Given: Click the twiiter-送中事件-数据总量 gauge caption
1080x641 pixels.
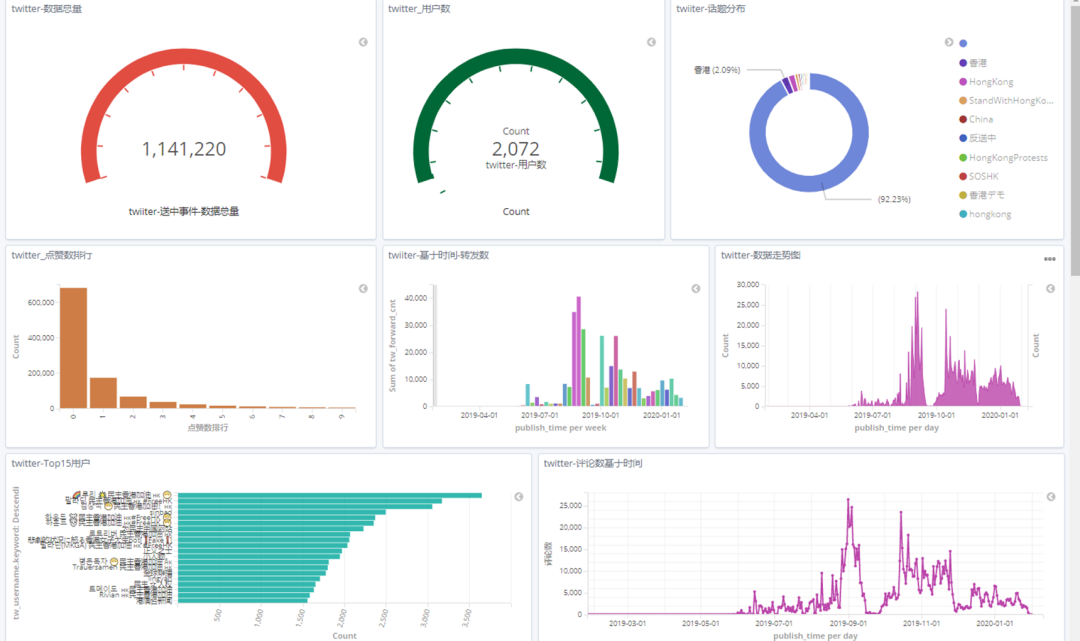Looking at the screenshot, I should 184,211.
